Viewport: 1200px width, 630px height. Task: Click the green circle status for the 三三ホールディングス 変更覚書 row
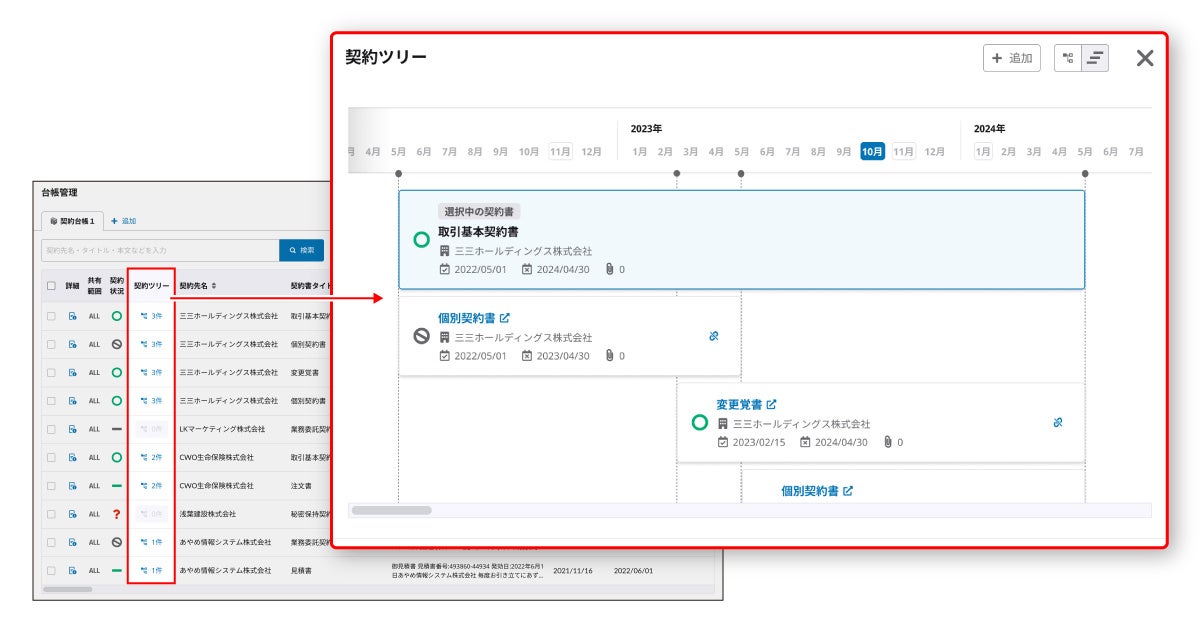tap(117, 372)
